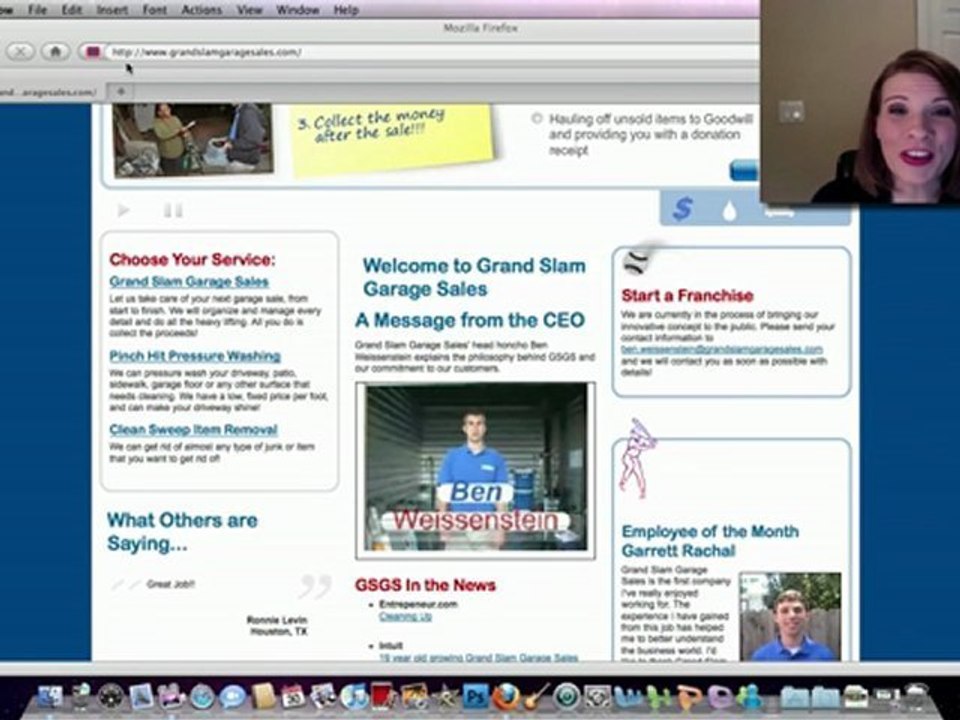
Task: Follow the Grand Slam Garage Sales service link
Action: [189, 282]
